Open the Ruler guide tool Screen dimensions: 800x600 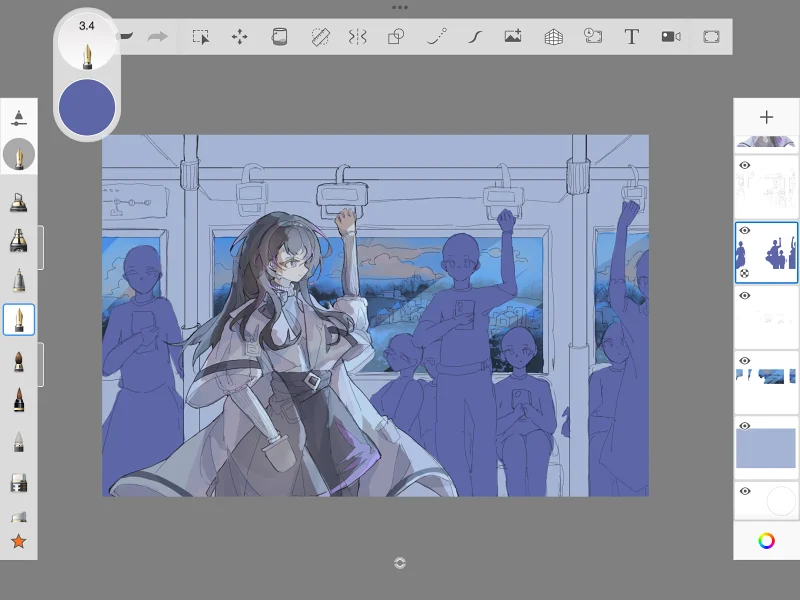pos(320,37)
